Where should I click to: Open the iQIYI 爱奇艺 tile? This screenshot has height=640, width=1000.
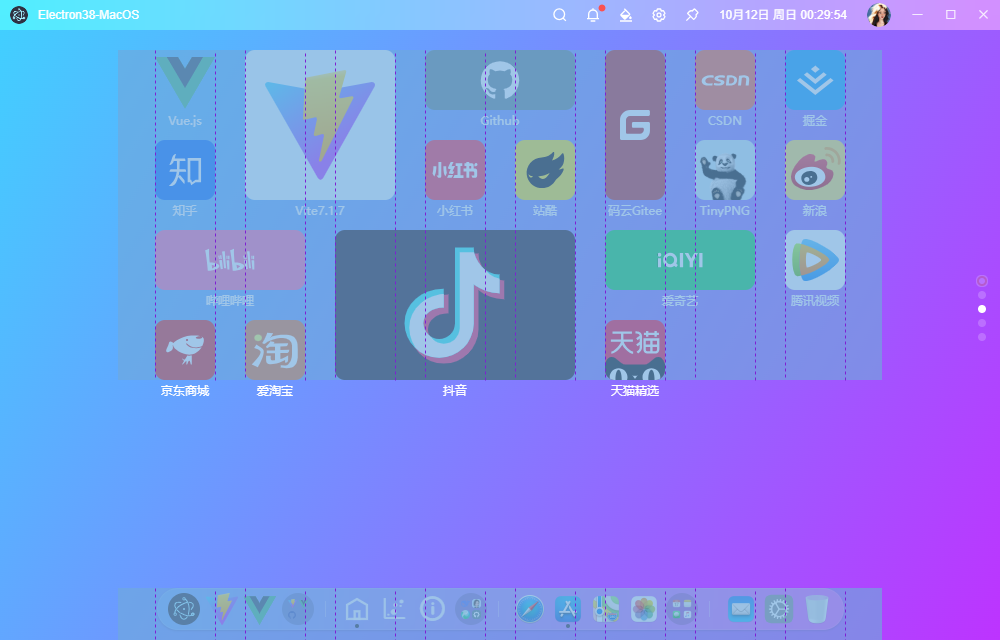[680, 260]
